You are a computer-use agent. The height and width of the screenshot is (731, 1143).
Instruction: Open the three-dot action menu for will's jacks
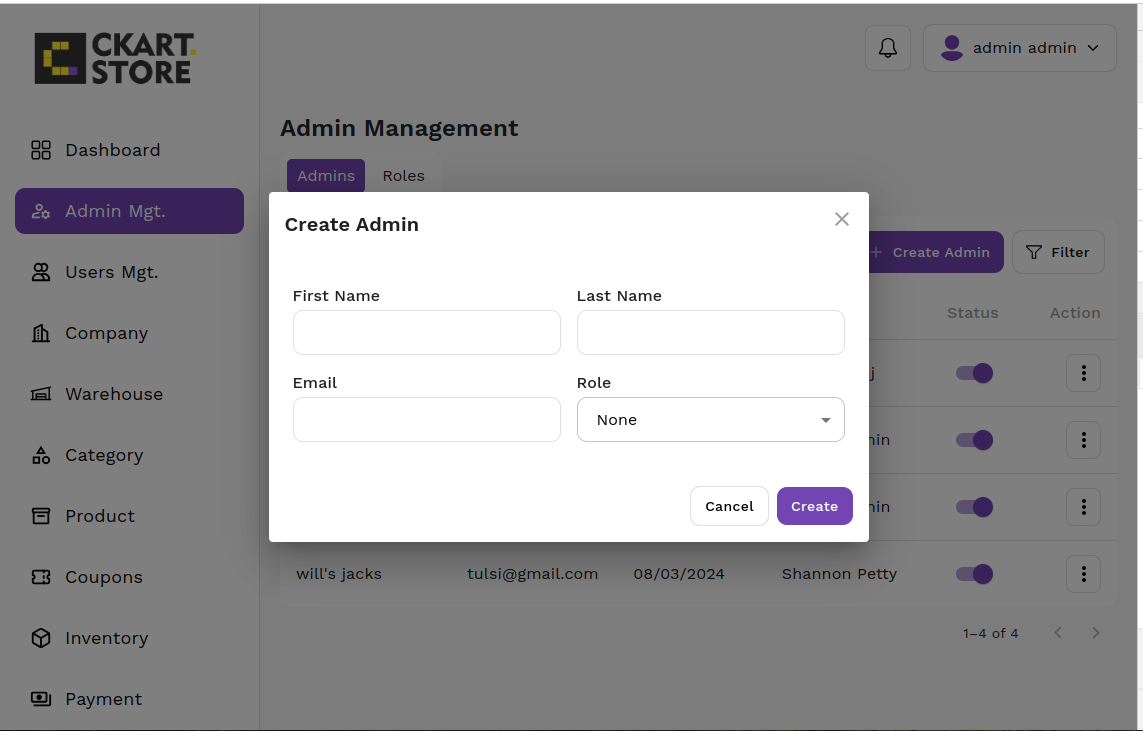point(1083,574)
